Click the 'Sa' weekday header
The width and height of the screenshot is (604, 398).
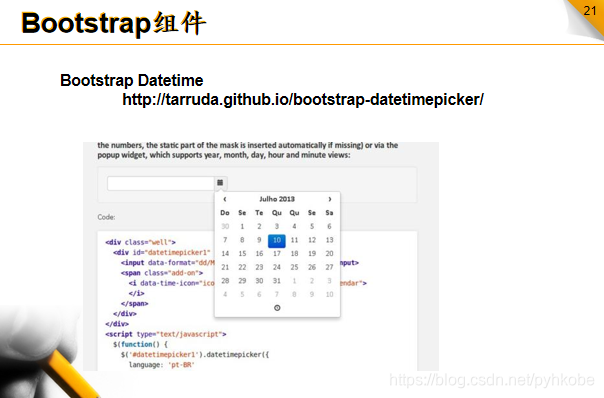point(329,213)
